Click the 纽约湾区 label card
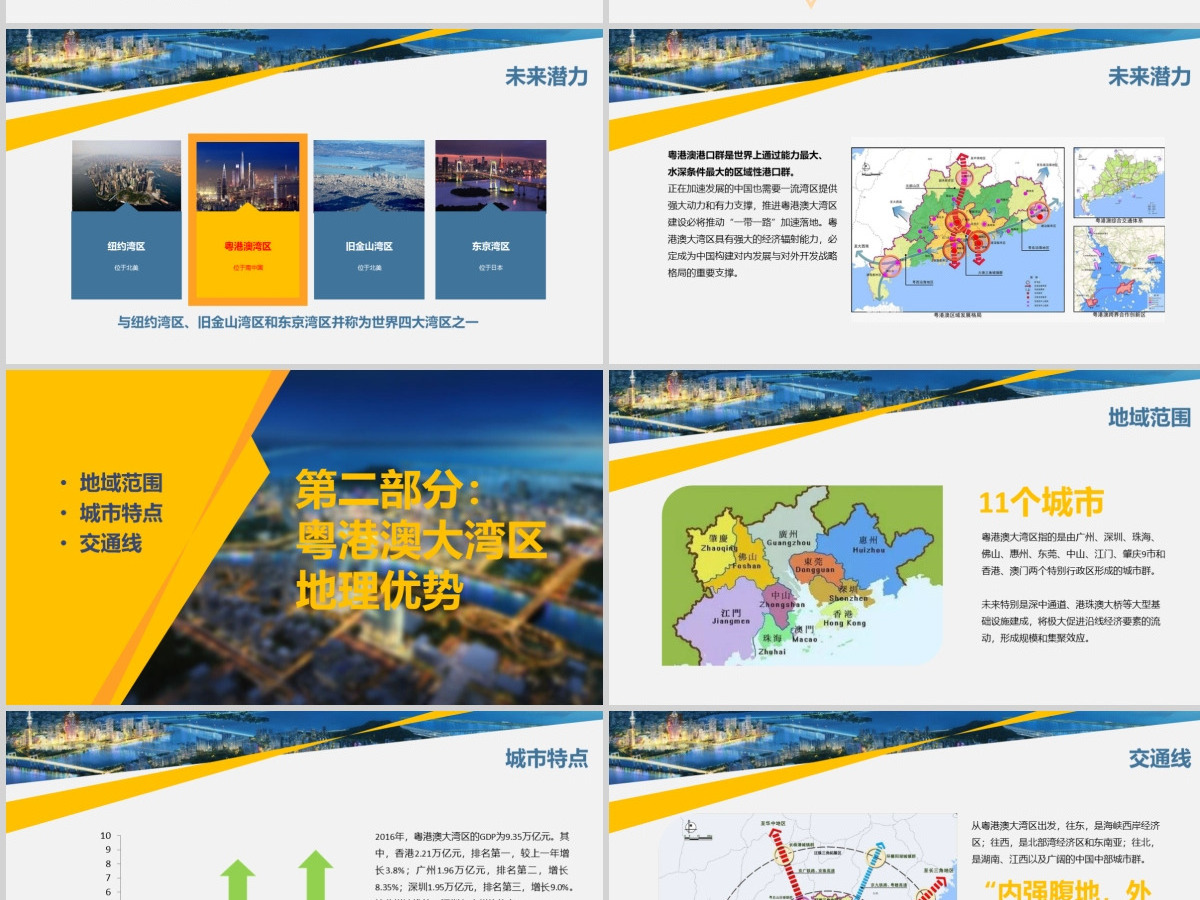This screenshot has width=1200, height=900. point(126,255)
